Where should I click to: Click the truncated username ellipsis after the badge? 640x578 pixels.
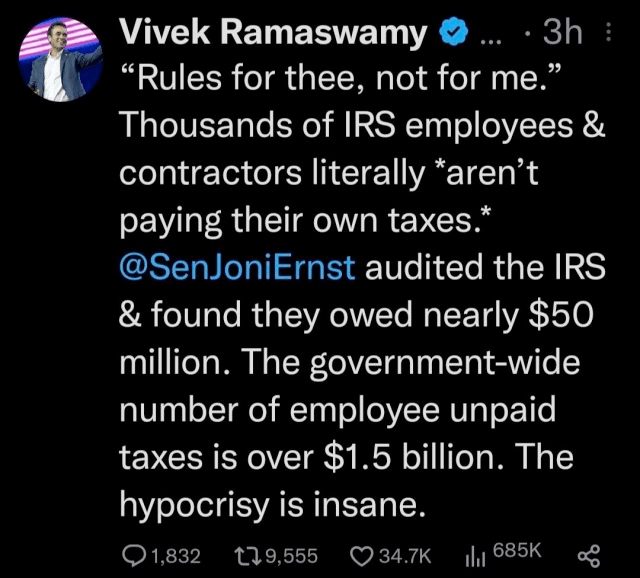(492, 36)
